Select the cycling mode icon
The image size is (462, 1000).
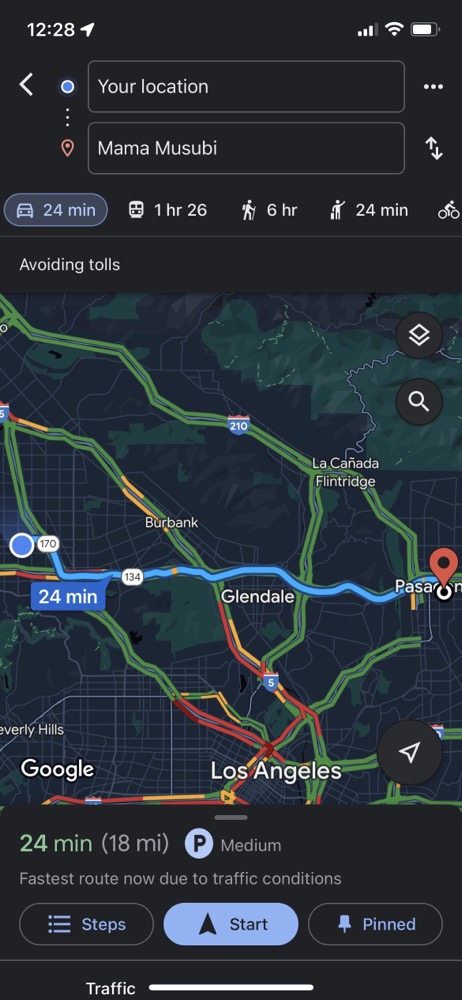pos(449,210)
